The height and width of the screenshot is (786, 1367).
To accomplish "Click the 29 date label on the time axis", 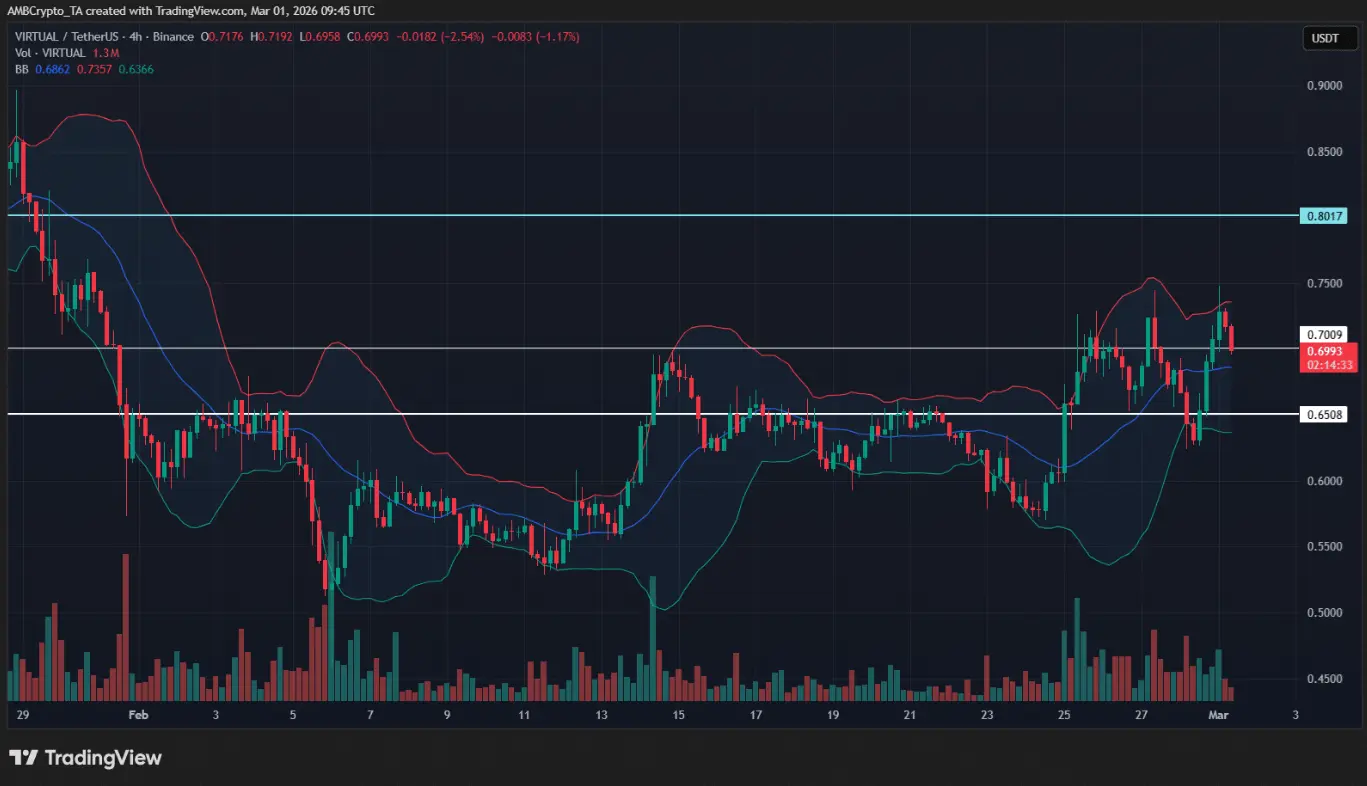I will [x=23, y=715].
